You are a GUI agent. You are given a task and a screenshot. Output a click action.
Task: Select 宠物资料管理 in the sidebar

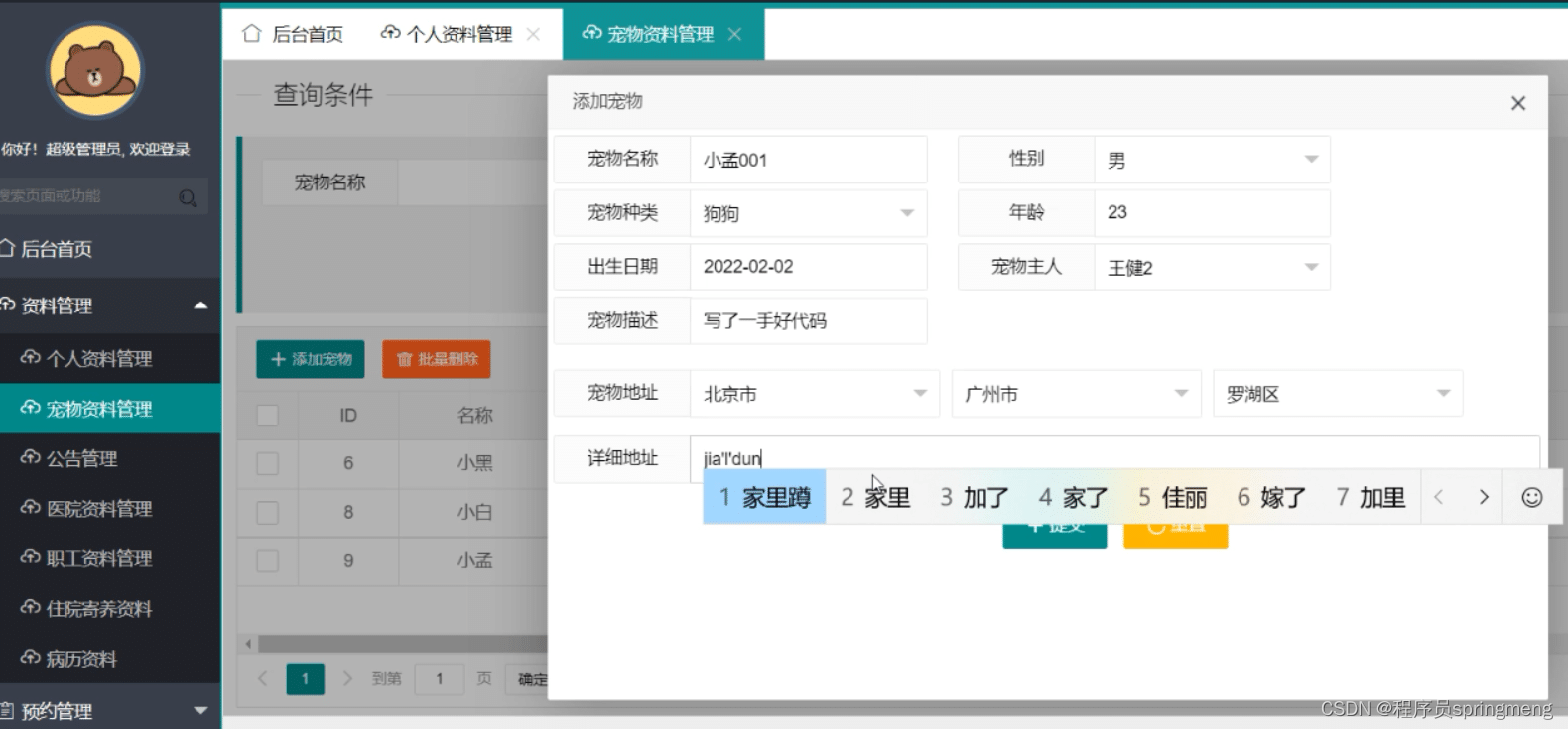coord(110,409)
